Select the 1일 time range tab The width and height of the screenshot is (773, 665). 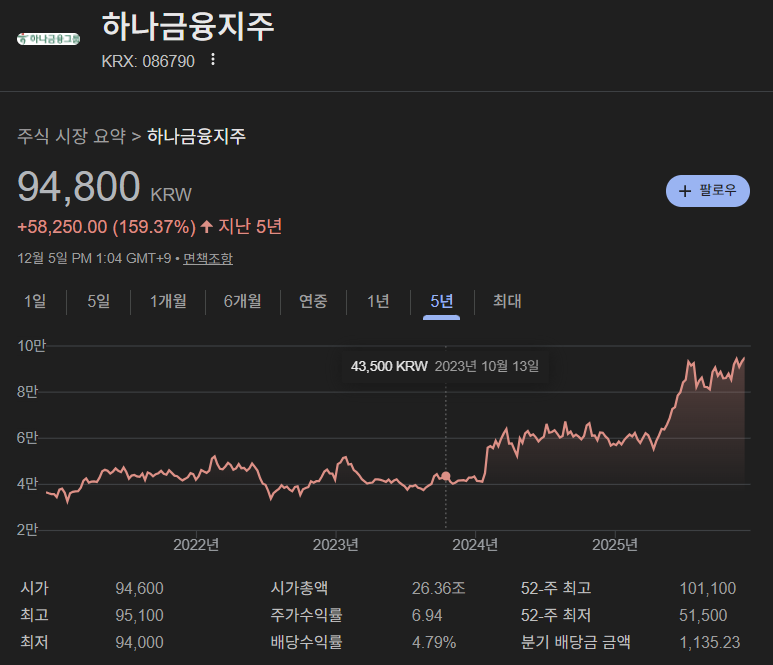point(35,301)
